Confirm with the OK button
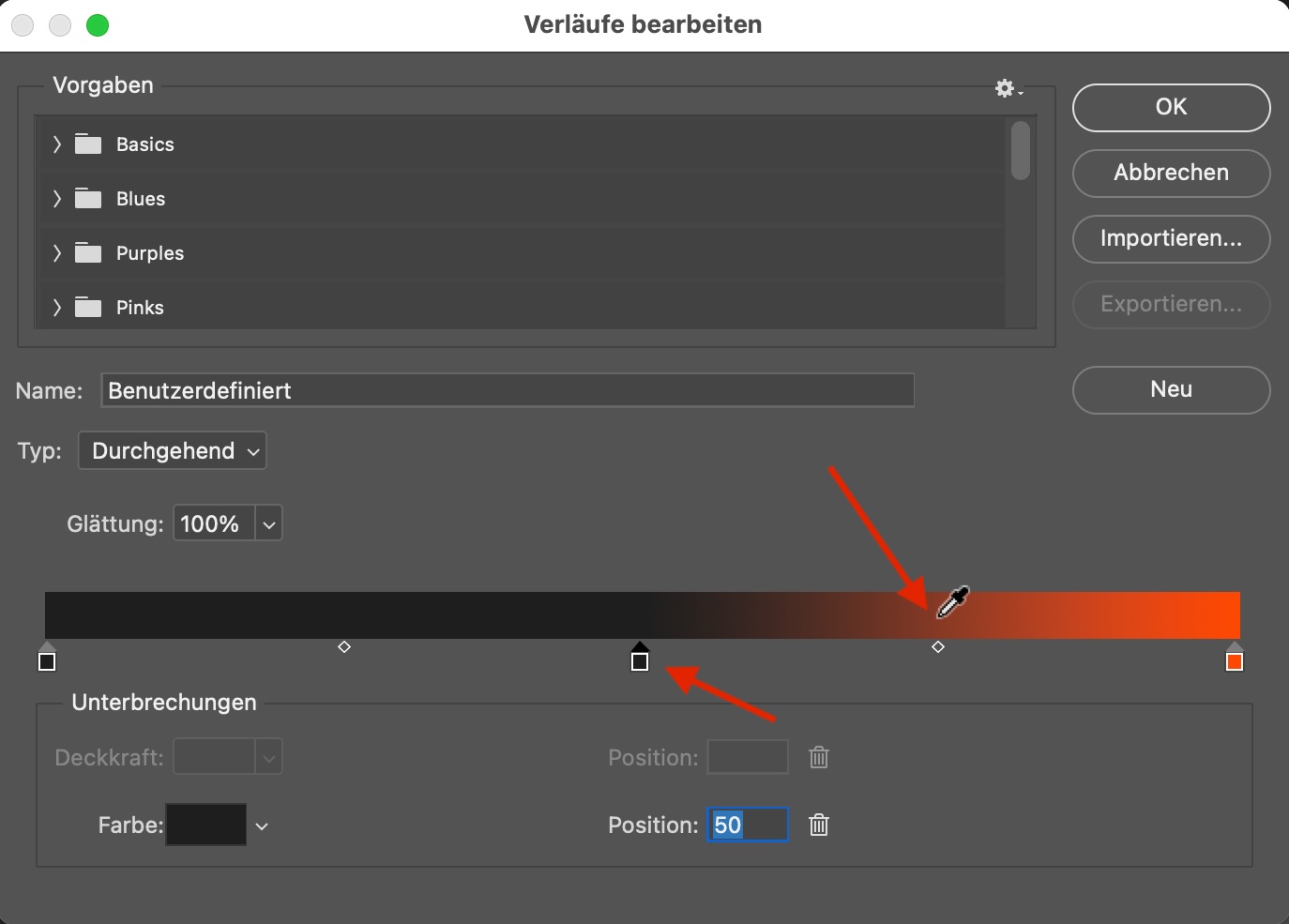Screen dimensions: 1289x924 tap(1171, 107)
